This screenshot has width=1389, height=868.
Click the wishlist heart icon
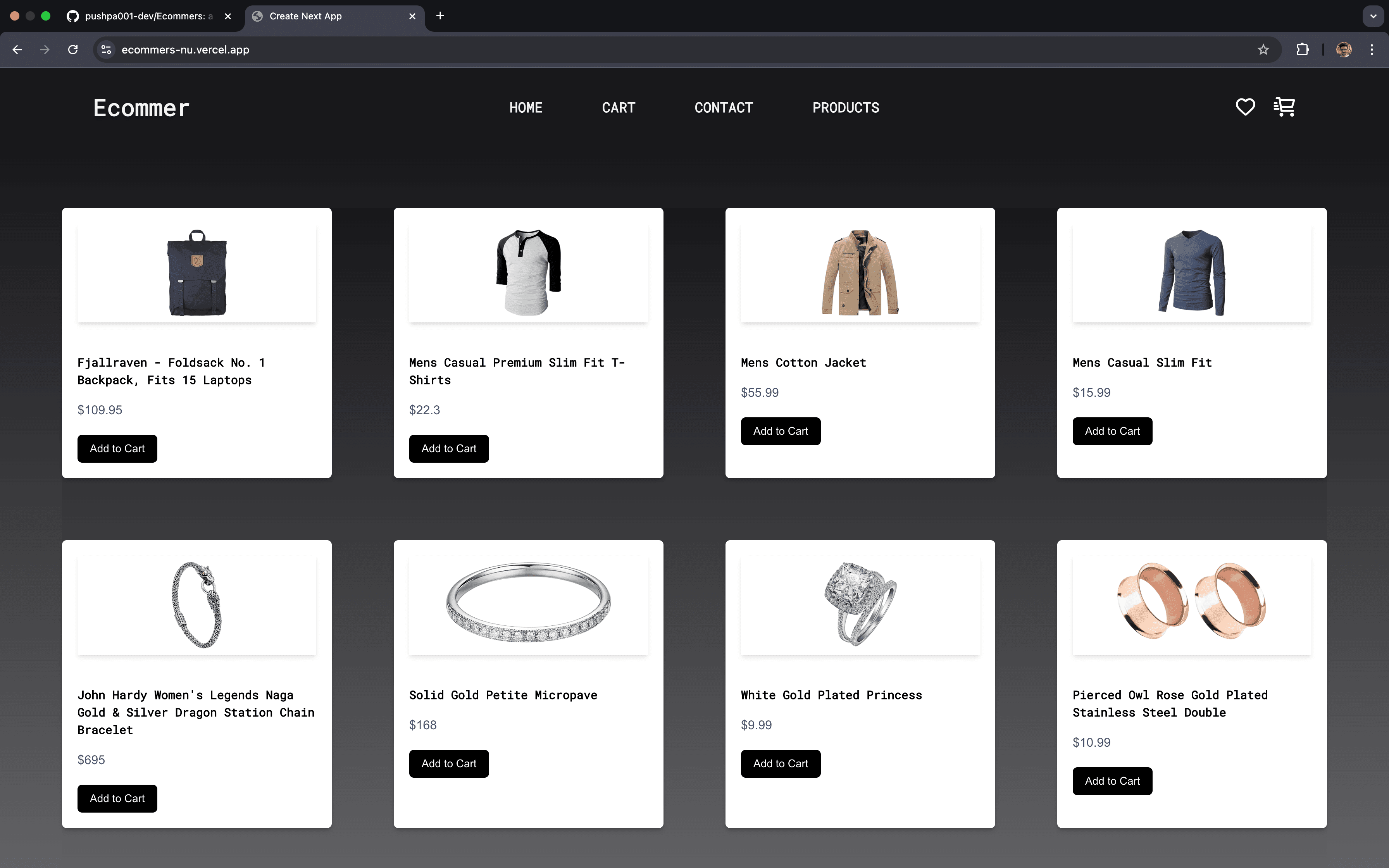click(x=1245, y=107)
